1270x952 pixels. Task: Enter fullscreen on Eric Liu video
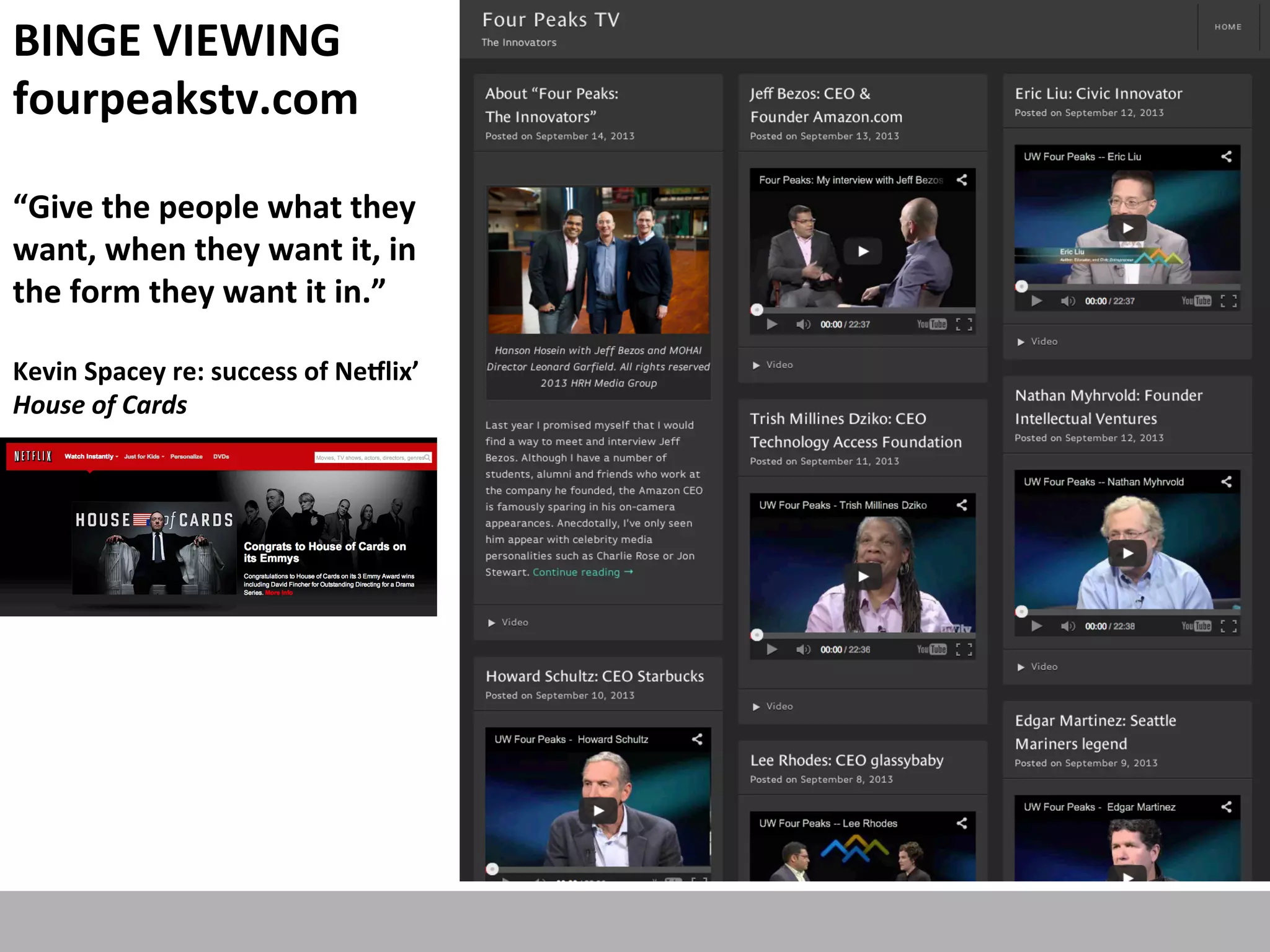point(1228,301)
